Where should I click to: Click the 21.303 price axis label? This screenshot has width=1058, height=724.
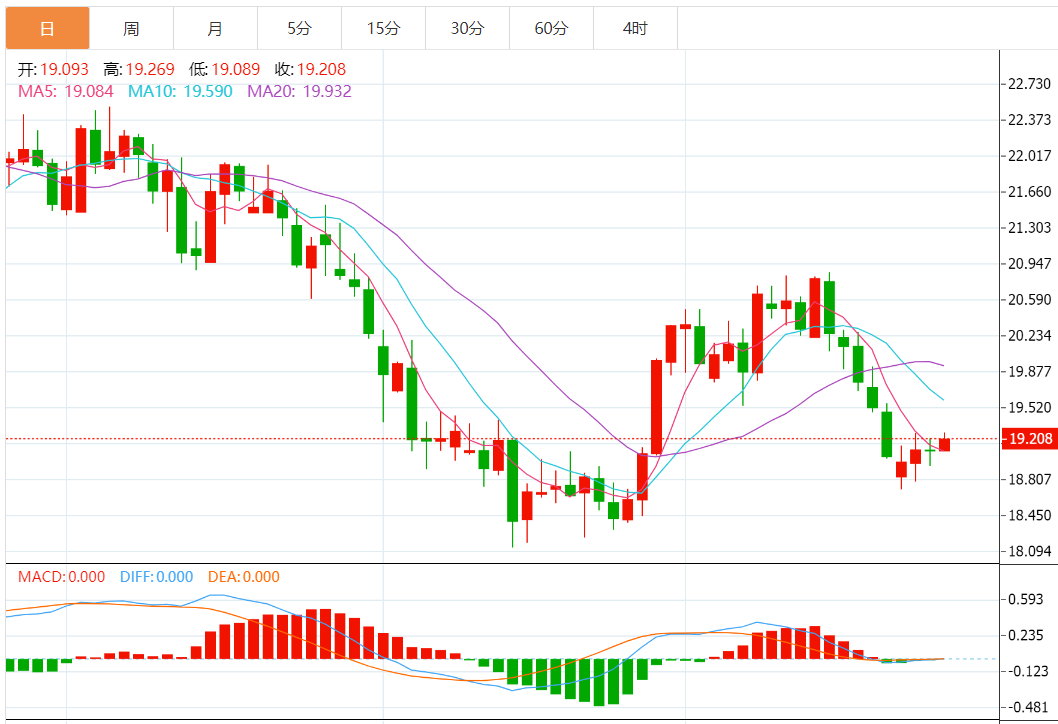tap(1029, 227)
